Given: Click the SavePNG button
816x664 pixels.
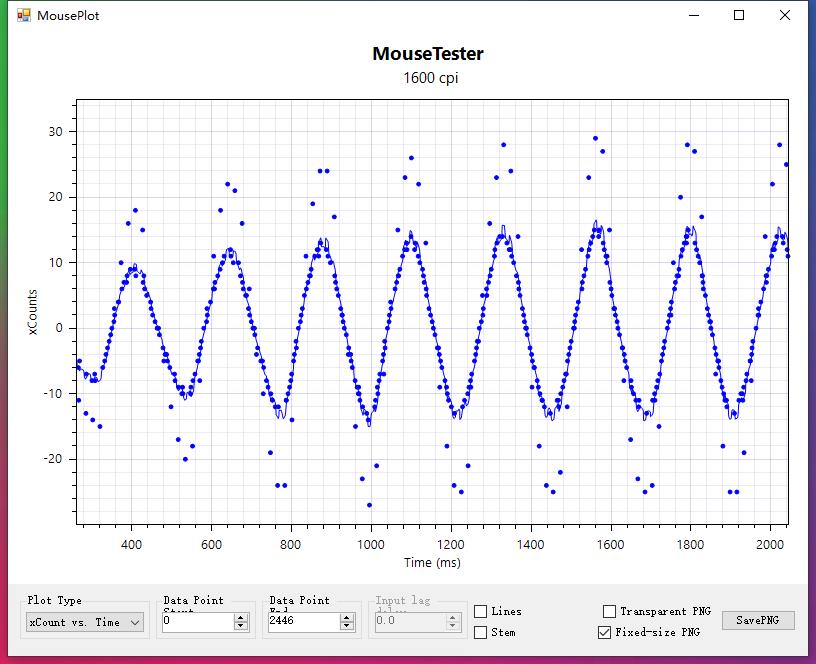Looking at the screenshot, I should tap(760, 620).
